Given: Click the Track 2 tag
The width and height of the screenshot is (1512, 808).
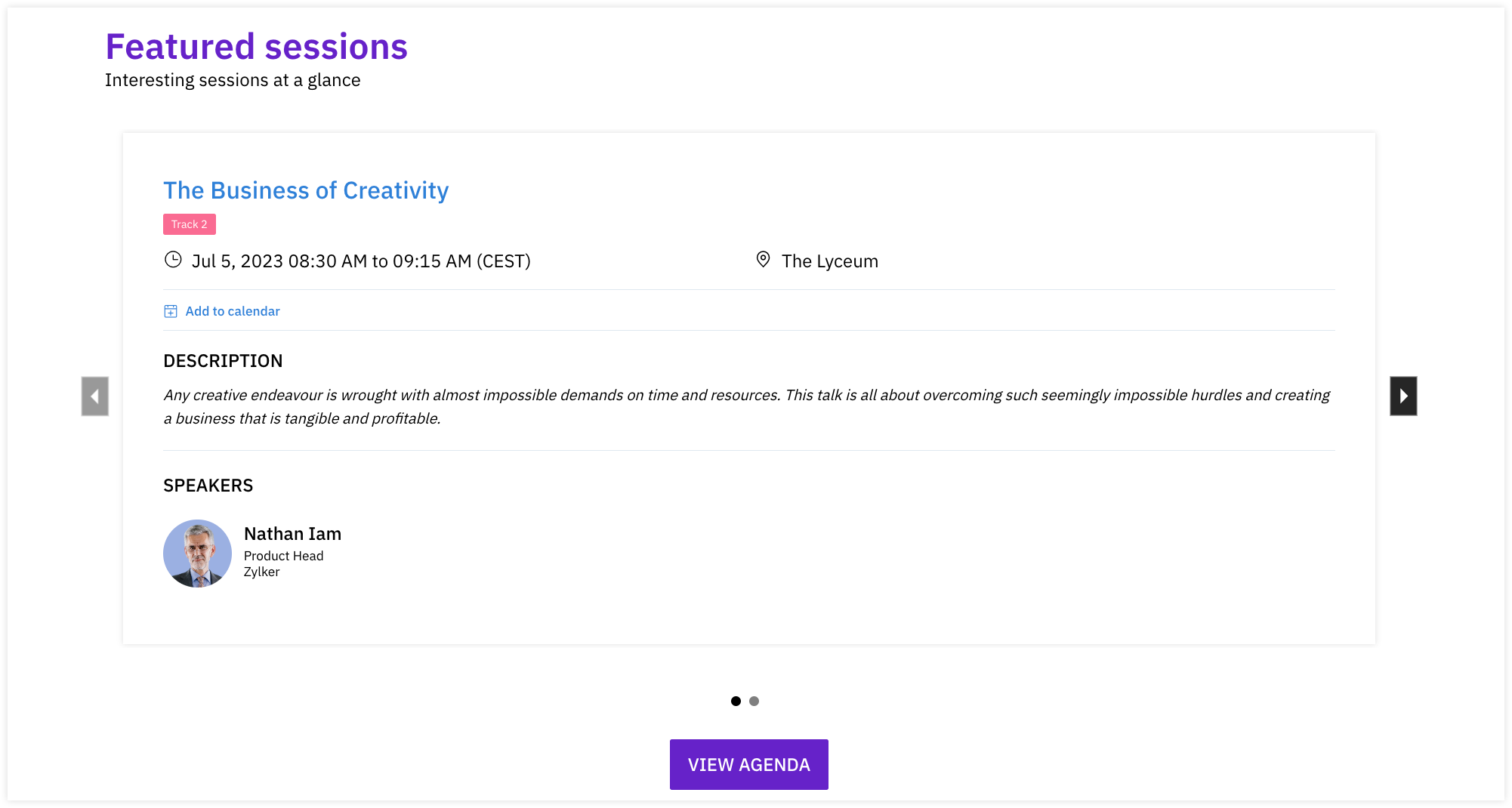Looking at the screenshot, I should pos(189,224).
